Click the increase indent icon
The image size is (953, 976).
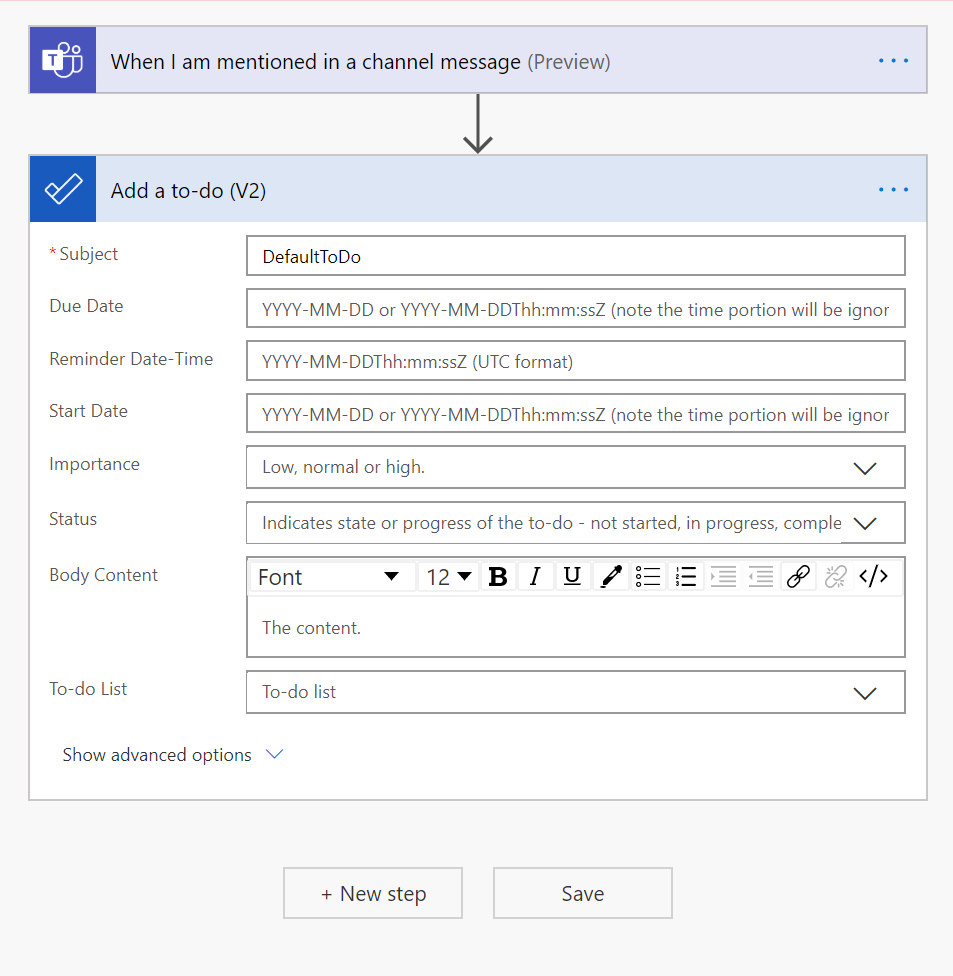coord(723,577)
